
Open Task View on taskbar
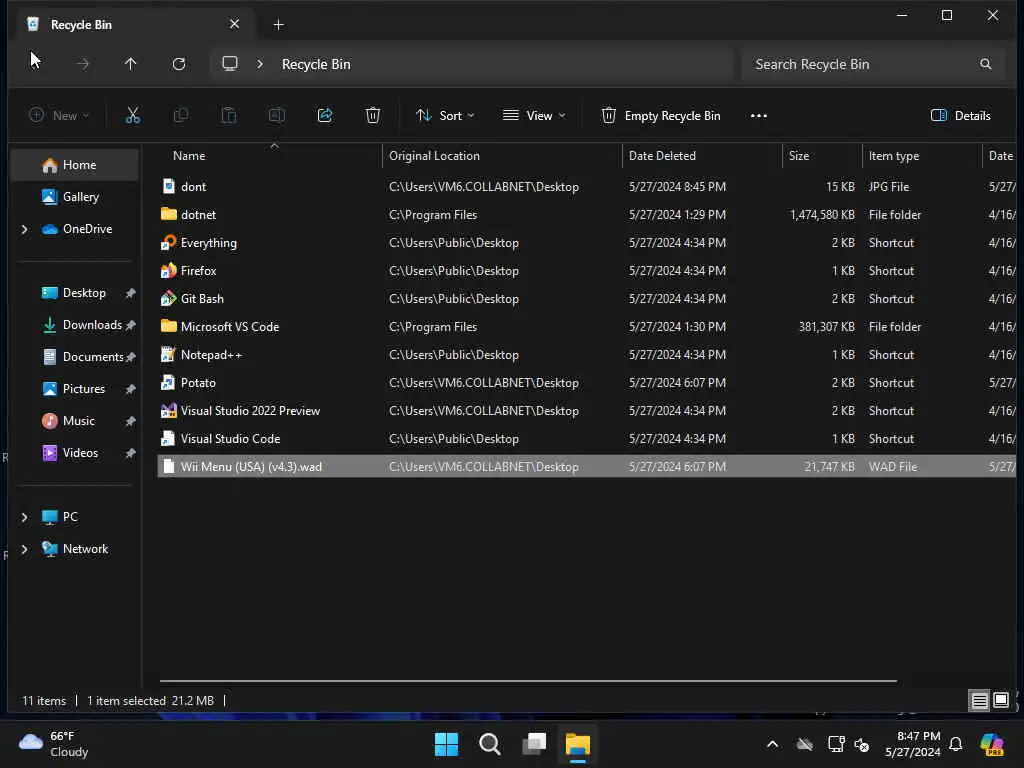click(534, 744)
